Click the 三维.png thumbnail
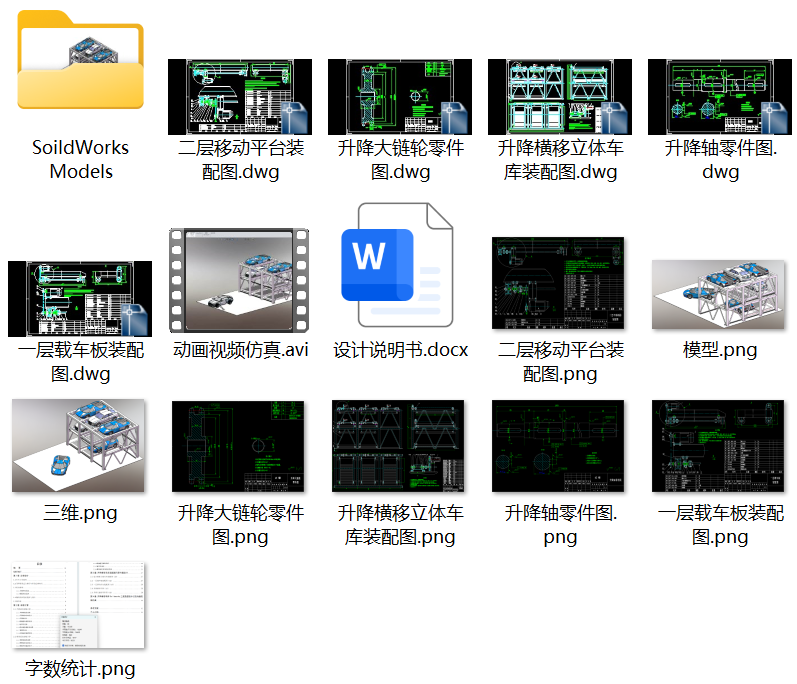Image resolution: width=797 pixels, height=684 pixels. coord(78,445)
